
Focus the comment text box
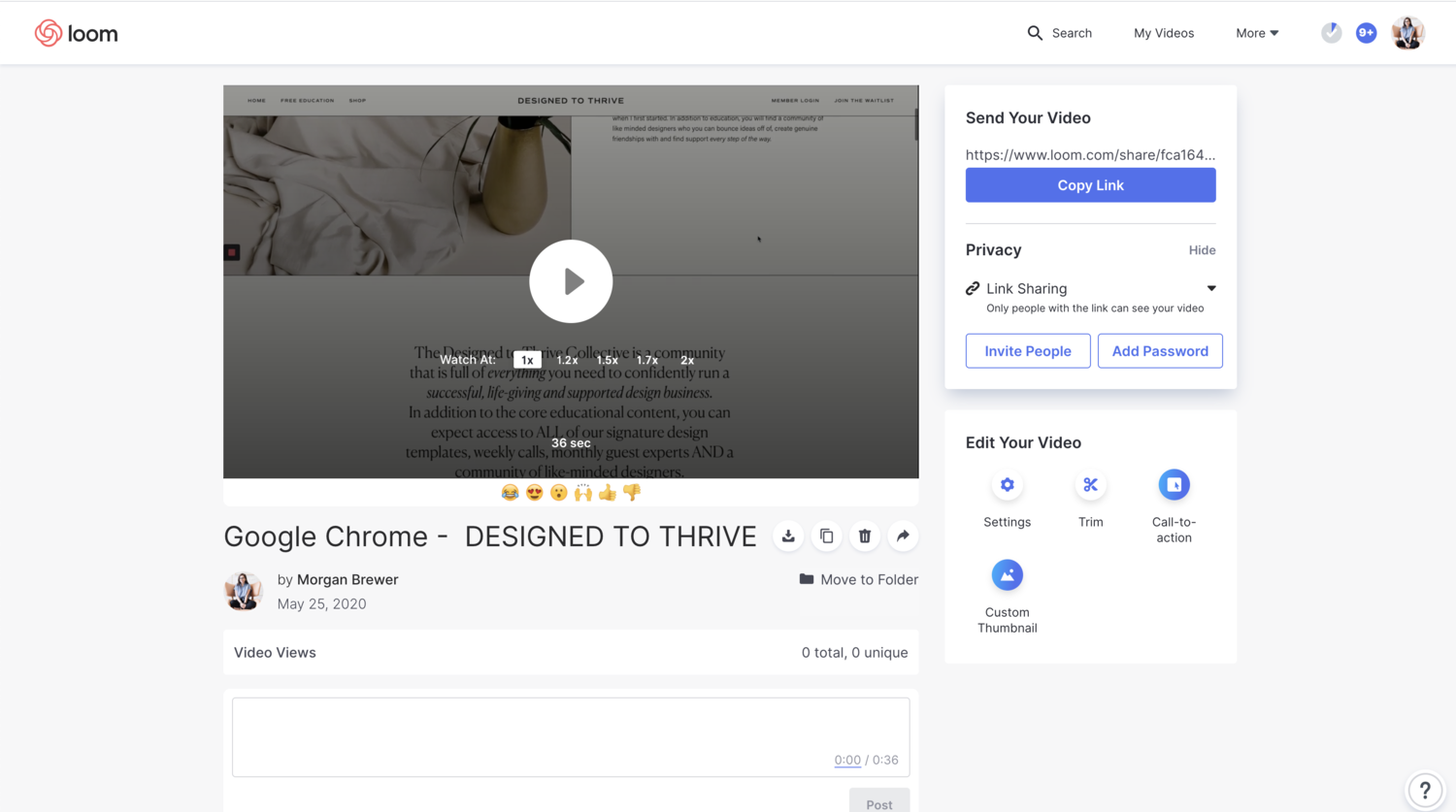(571, 737)
